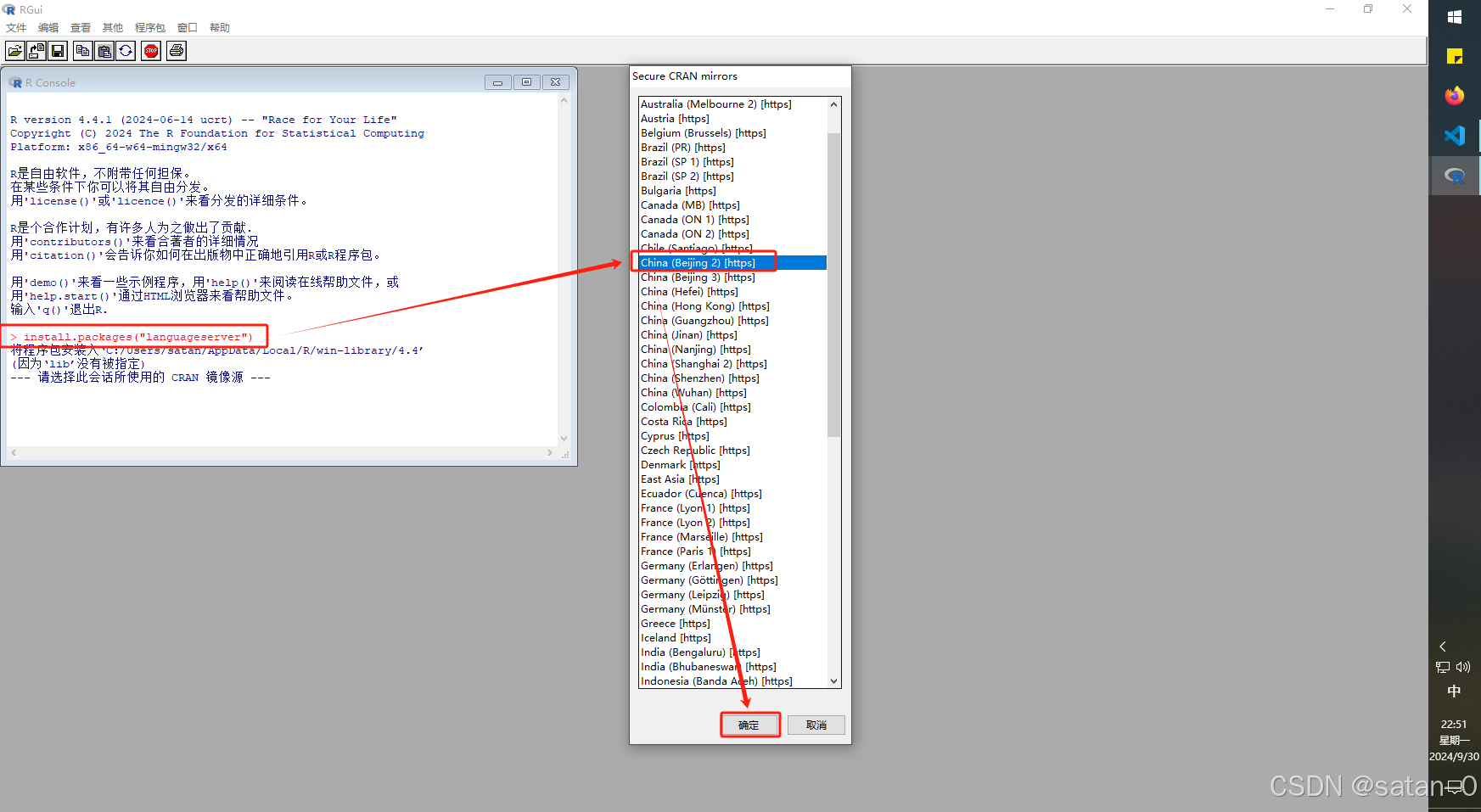The image size is (1481, 812).
Task: Click the Open script toolbar icon
Action: [x=15, y=51]
